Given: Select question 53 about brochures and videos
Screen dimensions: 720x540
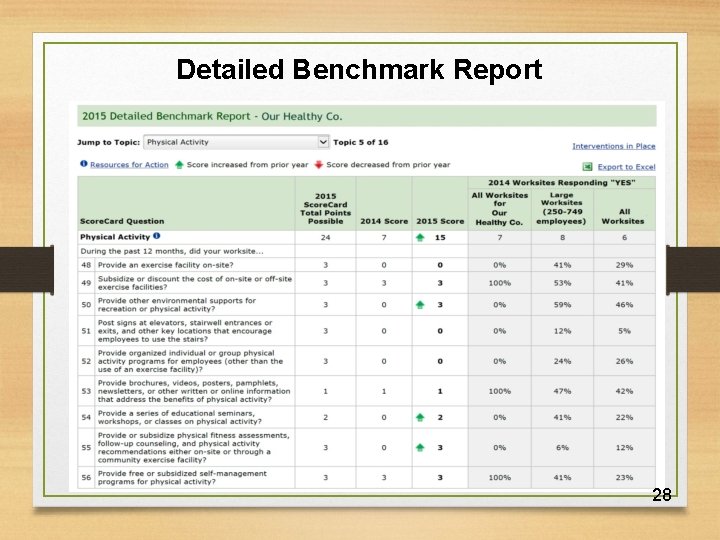Looking at the screenshot, I should 194,391.
